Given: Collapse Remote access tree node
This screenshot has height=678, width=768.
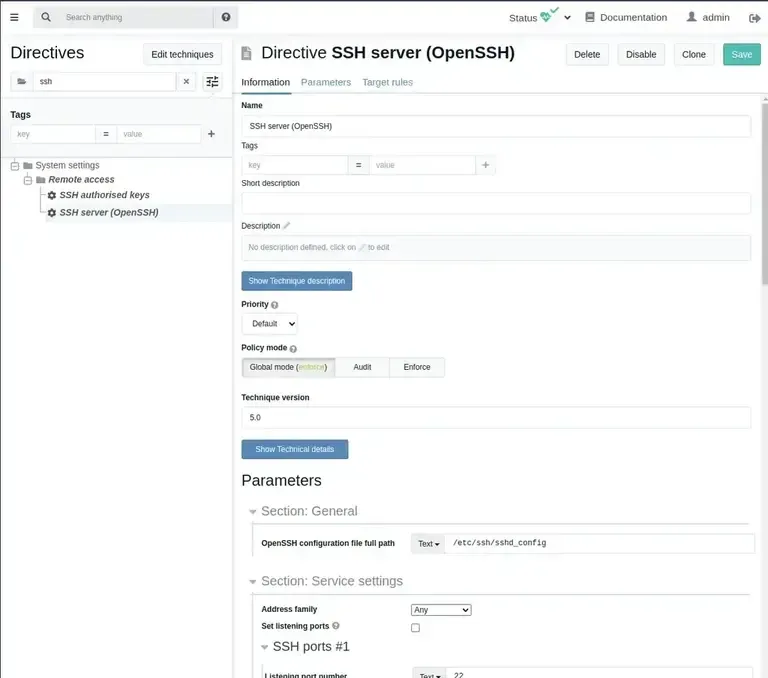Looking at the screenshot, I should [x=28, y=180].
